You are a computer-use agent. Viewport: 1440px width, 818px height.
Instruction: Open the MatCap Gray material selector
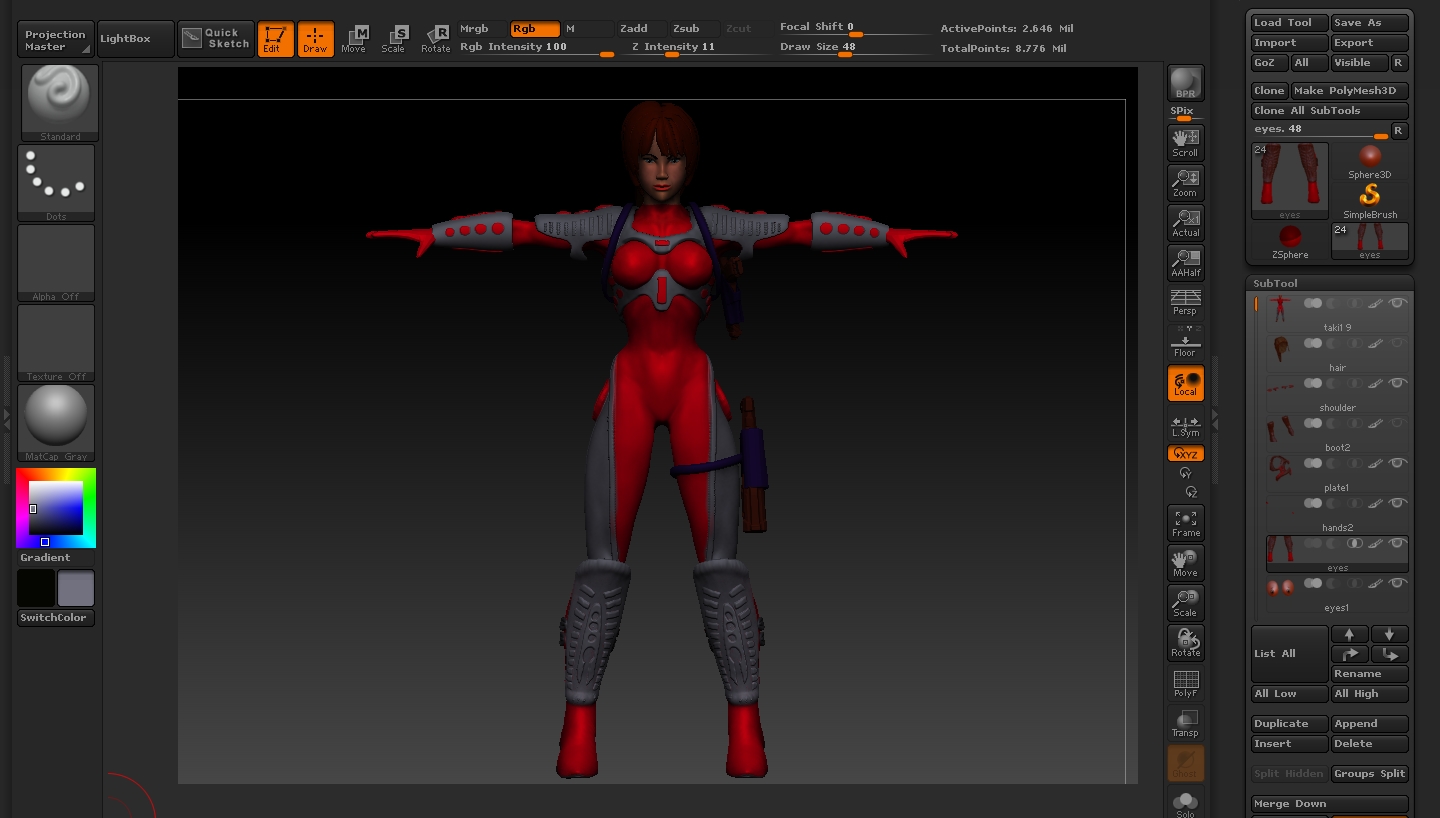(x=56, y=423)
